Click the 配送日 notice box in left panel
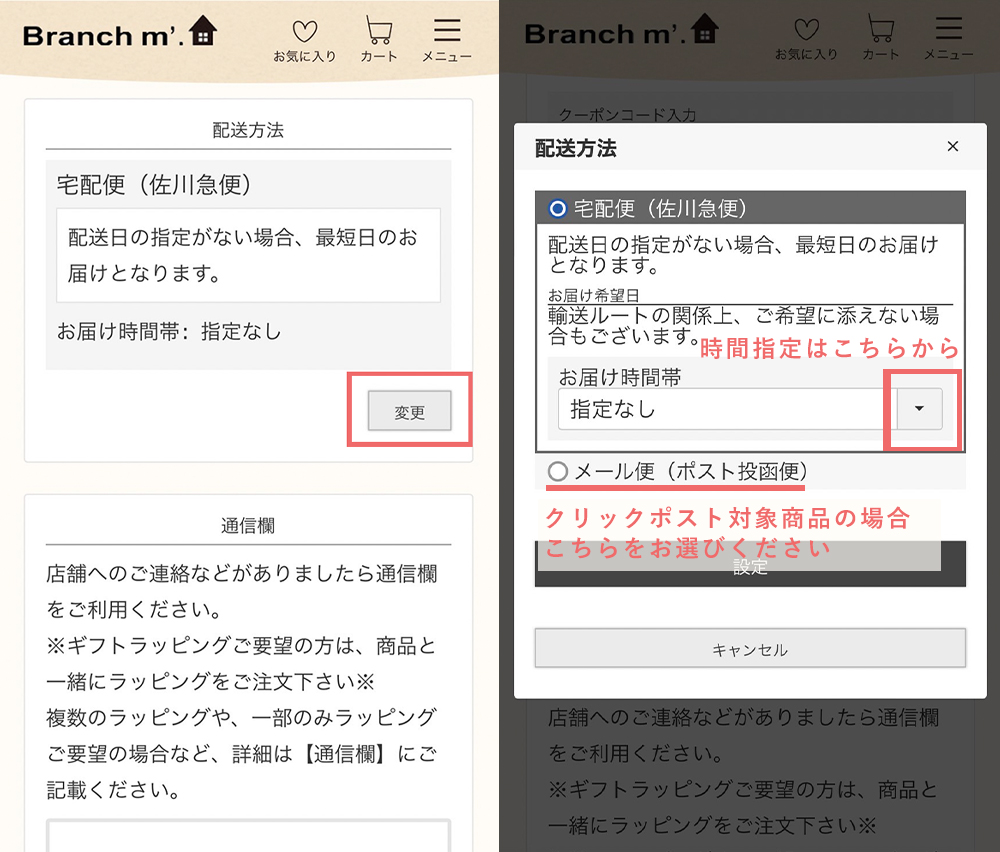Viewport: 1000px width, 852px height. (248, 255)
